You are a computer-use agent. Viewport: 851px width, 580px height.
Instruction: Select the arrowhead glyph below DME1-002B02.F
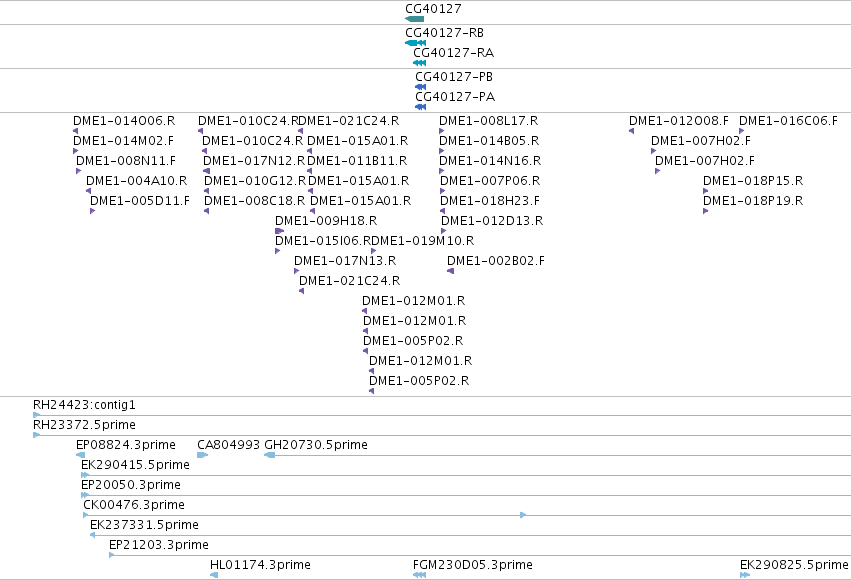point(450,271)
